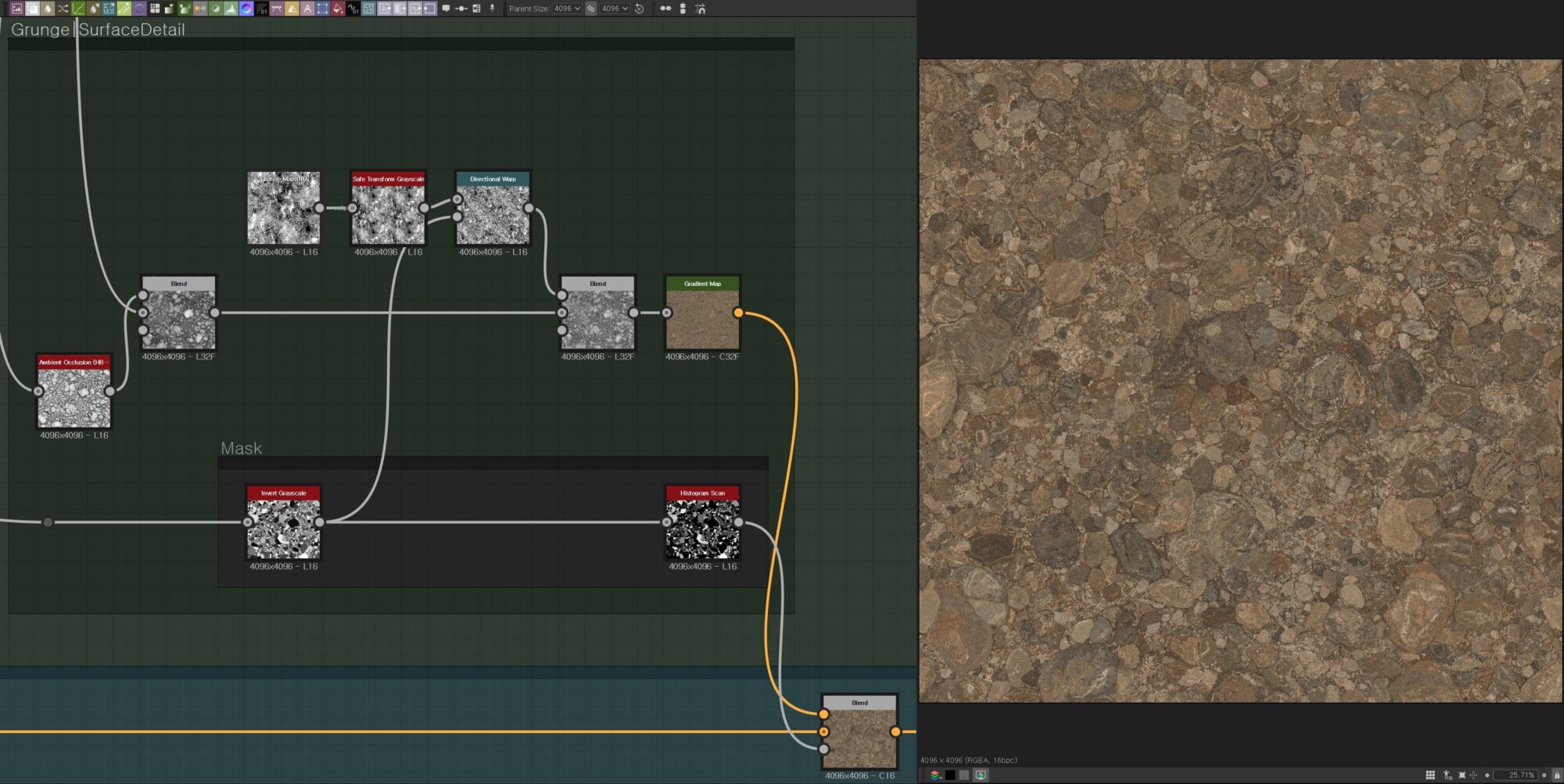This screenshot has width=1564, height=784.
Task: Select the Transform 2D node tool
Action: [x=323, y=9]
